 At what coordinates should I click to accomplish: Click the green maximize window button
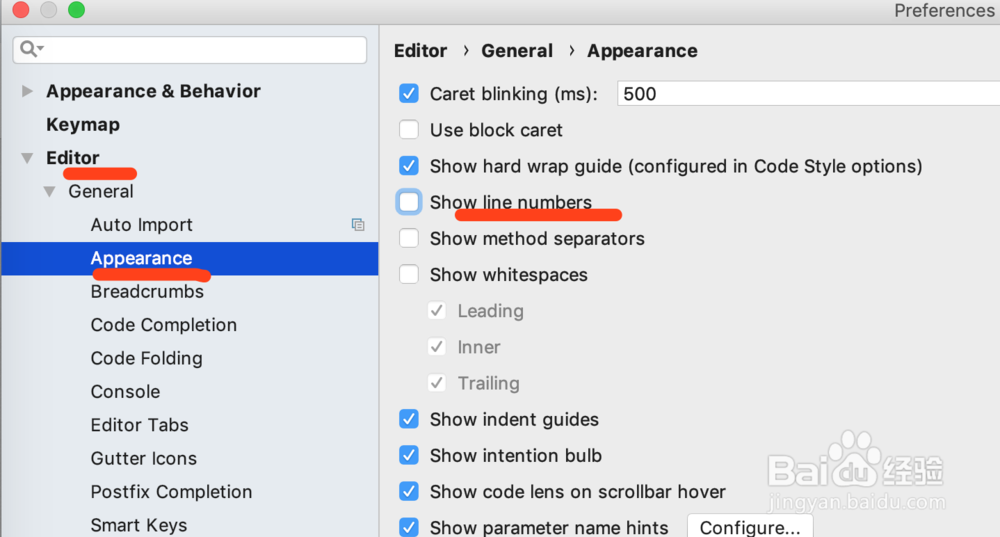[x=76, y=10]
